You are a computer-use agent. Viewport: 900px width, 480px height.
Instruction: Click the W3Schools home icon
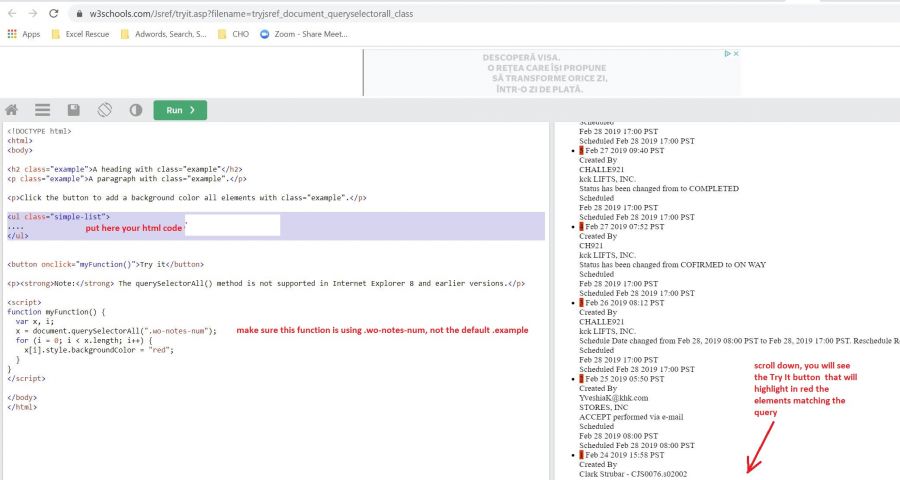pos(11,110)
